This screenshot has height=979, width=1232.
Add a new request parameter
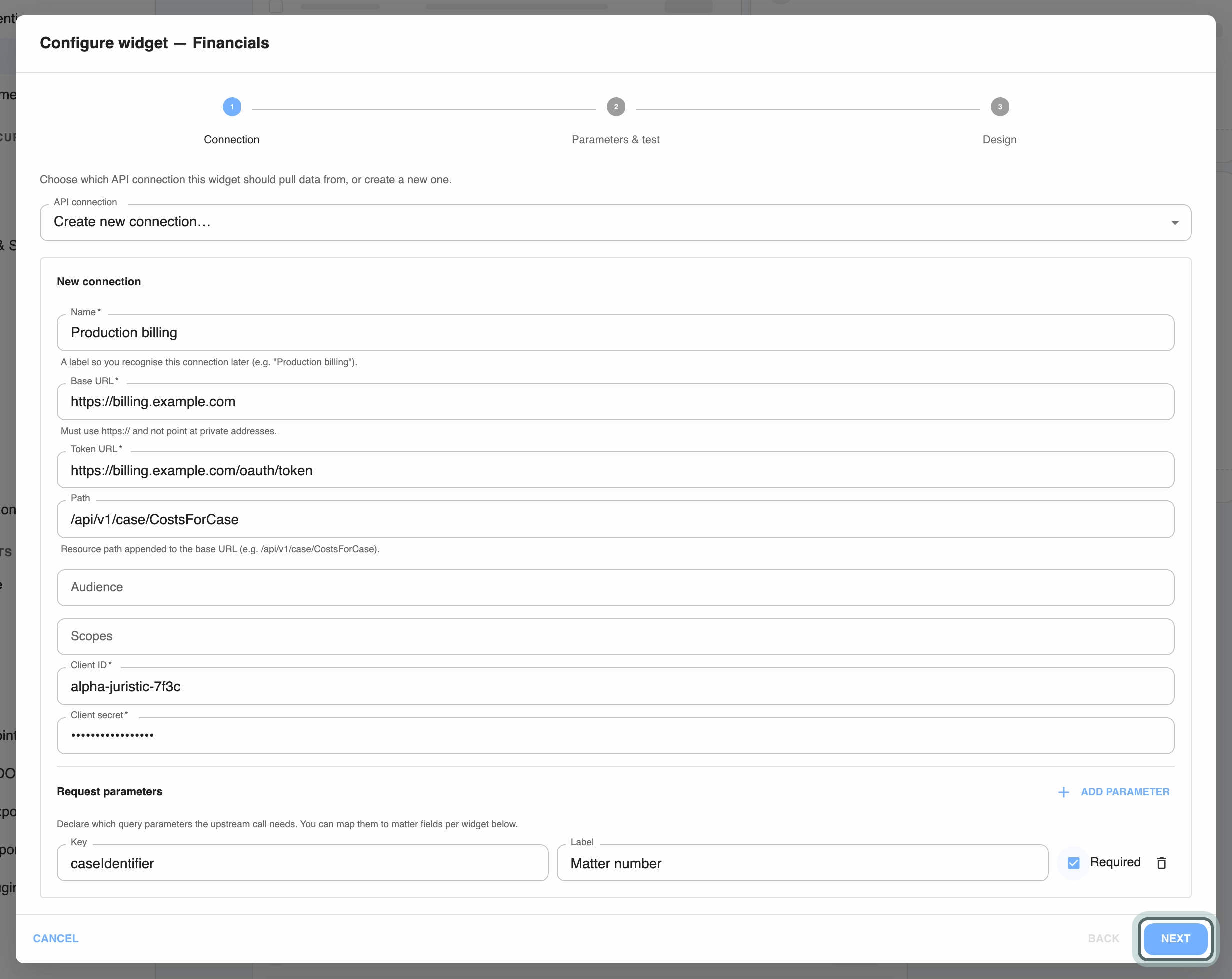pyautogui.click(x=1113, y=792)
